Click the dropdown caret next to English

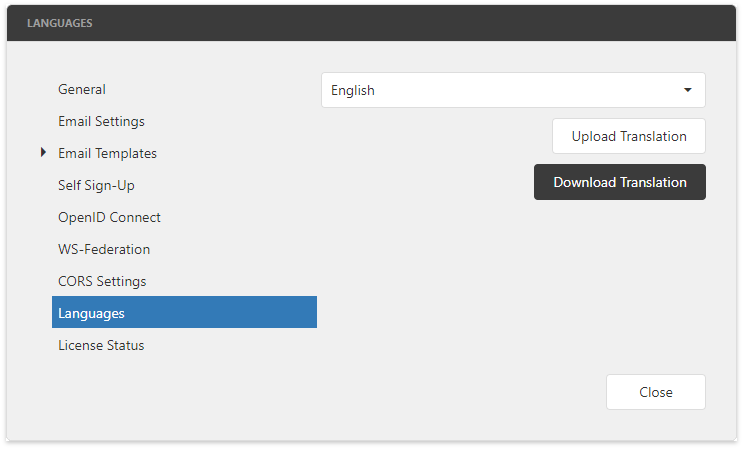pyautogui.click(x=688, y=90)
